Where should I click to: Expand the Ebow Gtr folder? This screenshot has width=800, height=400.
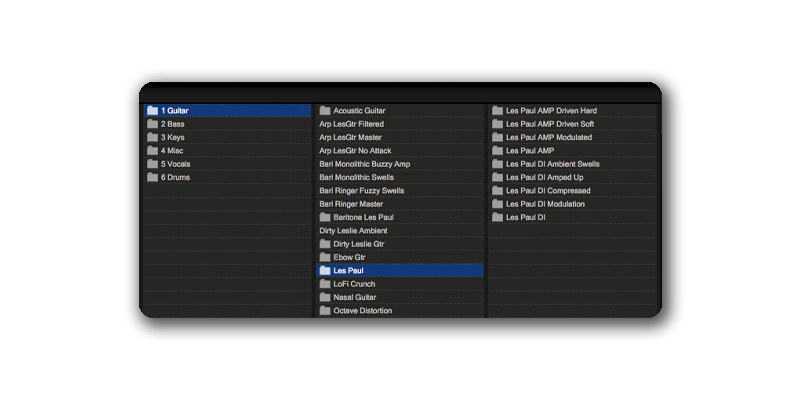click(349, 257)
